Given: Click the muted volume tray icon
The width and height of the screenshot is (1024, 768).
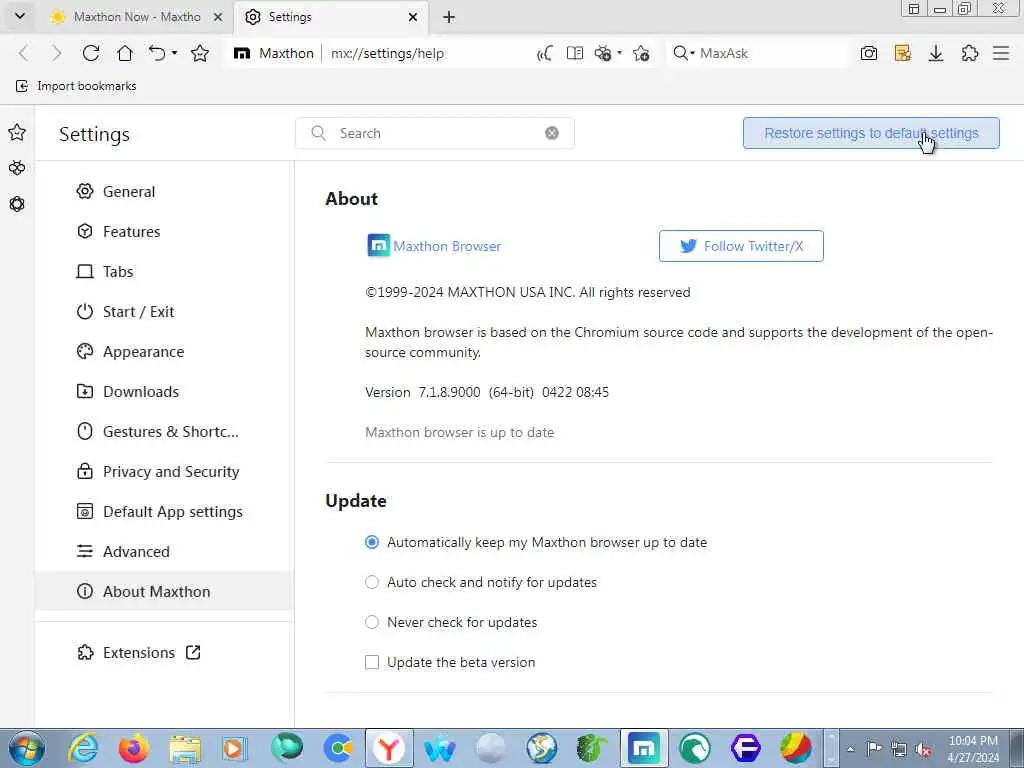Looking at the screenshot, I should pos(923,749).
